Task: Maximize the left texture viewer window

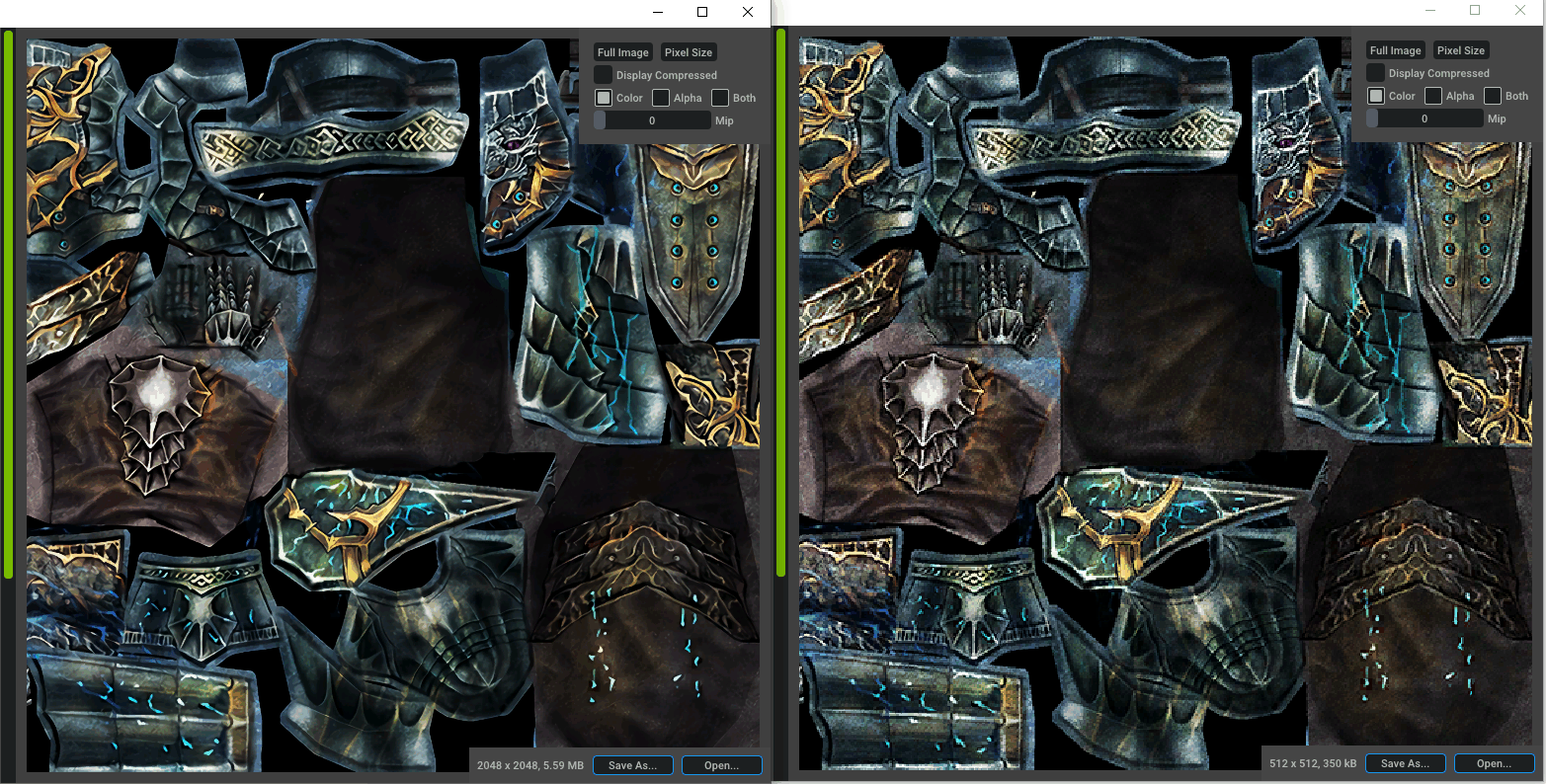Action: click(x=702, y=12)
